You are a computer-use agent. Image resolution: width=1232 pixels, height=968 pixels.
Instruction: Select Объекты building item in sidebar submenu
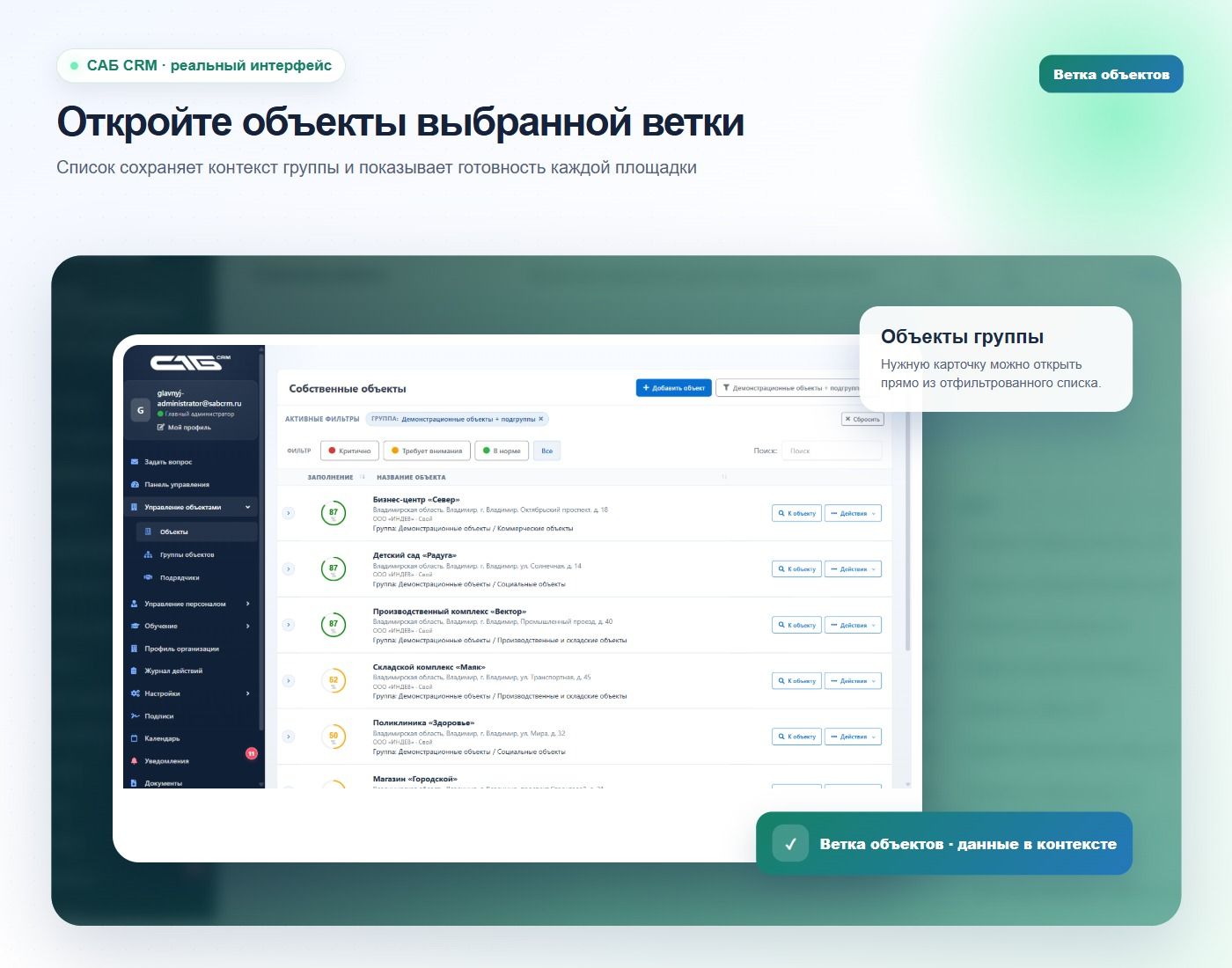tap(197, 532)
